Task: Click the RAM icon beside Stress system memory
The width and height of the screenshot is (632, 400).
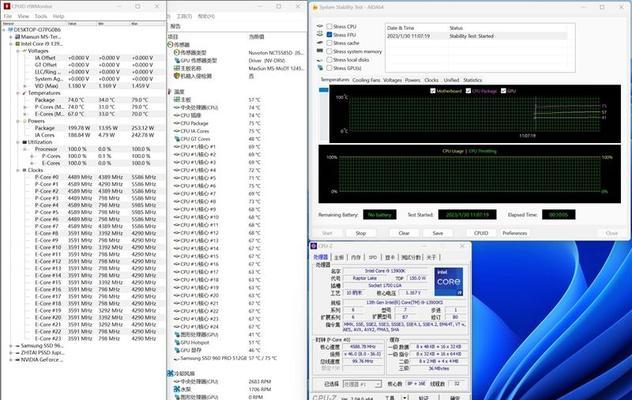Action: (x=320, y=51)
